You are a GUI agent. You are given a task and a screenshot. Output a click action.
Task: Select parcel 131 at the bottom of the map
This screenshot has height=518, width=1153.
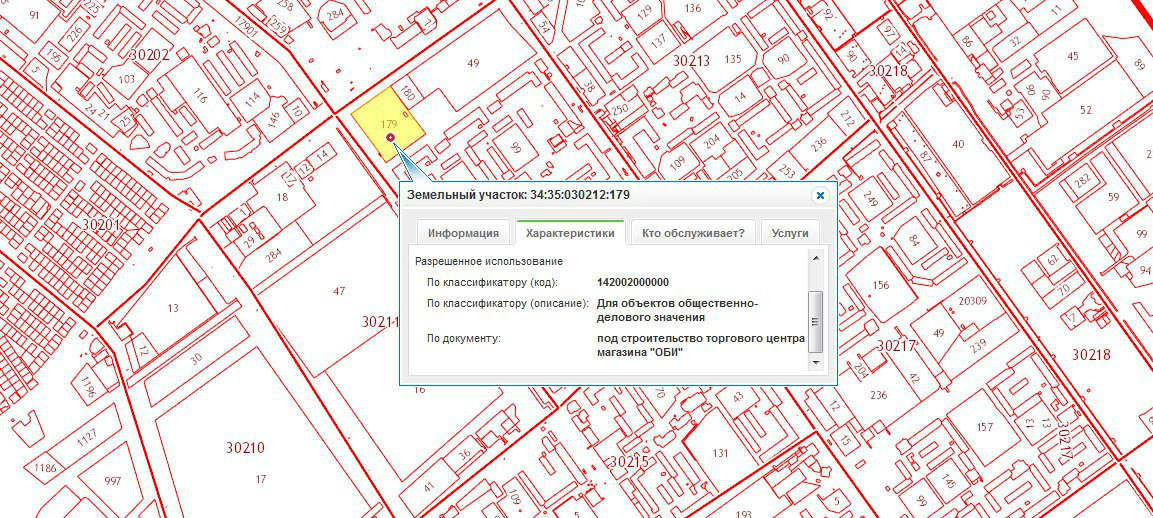720,452
